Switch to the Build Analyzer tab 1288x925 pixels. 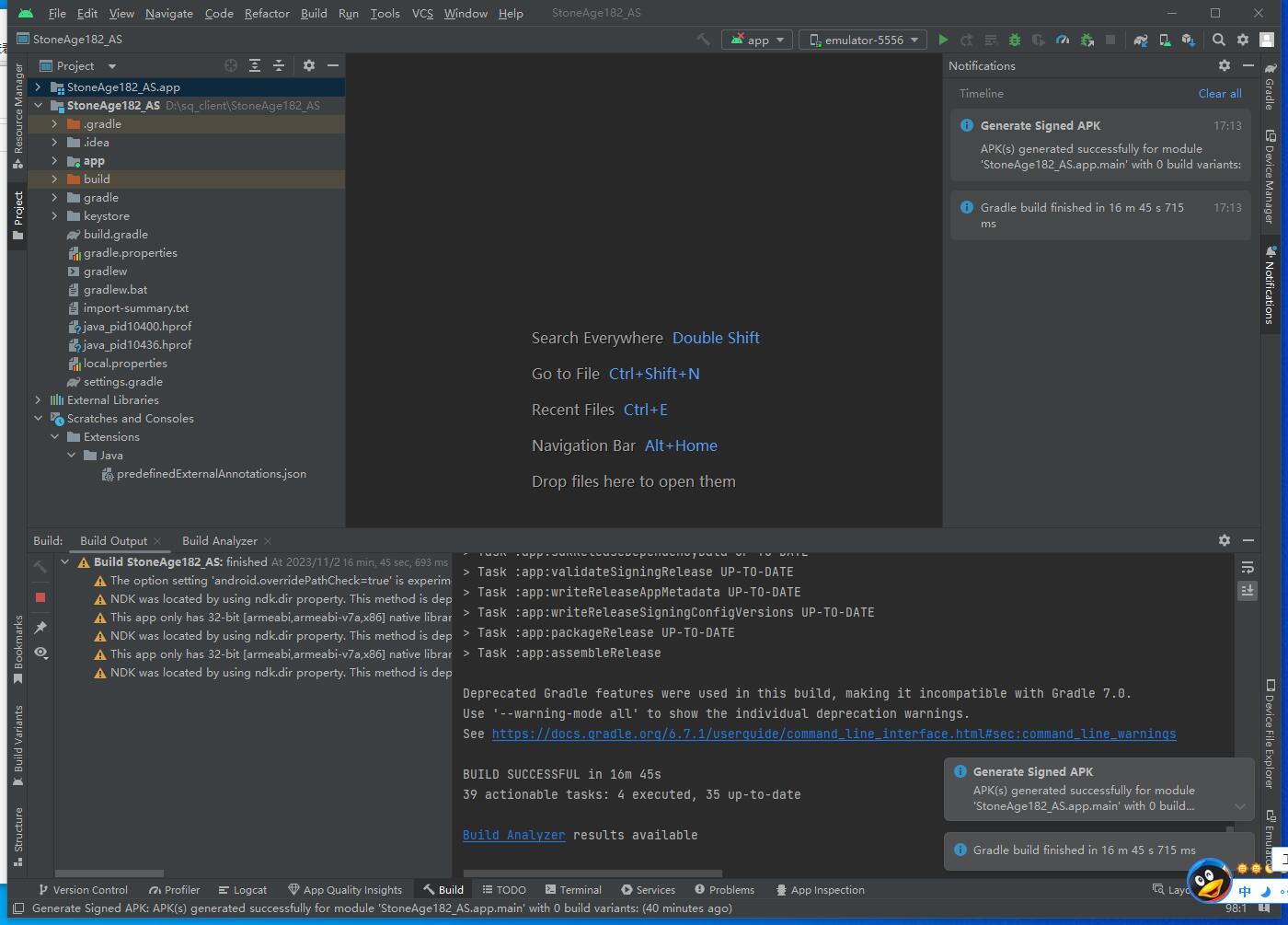219,541
